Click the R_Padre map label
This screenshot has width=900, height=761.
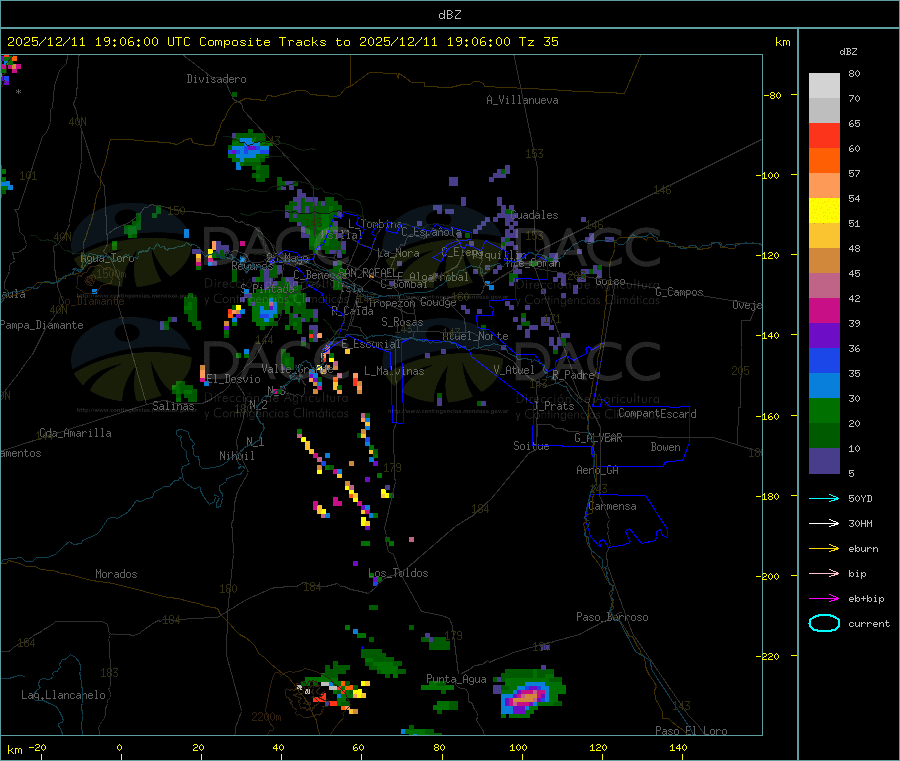pyautogui.click(x=573, y=375)
